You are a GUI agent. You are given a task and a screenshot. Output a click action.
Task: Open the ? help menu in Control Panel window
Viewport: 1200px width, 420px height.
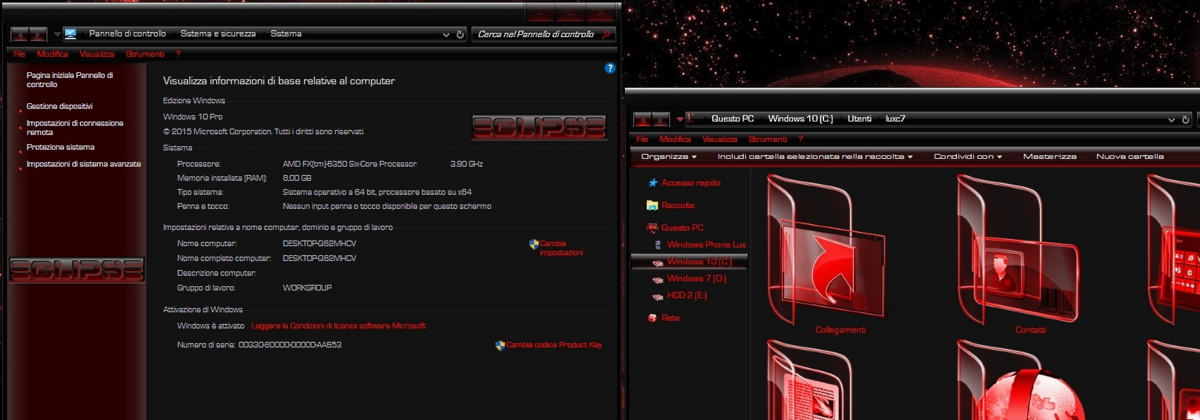(177, 54)
